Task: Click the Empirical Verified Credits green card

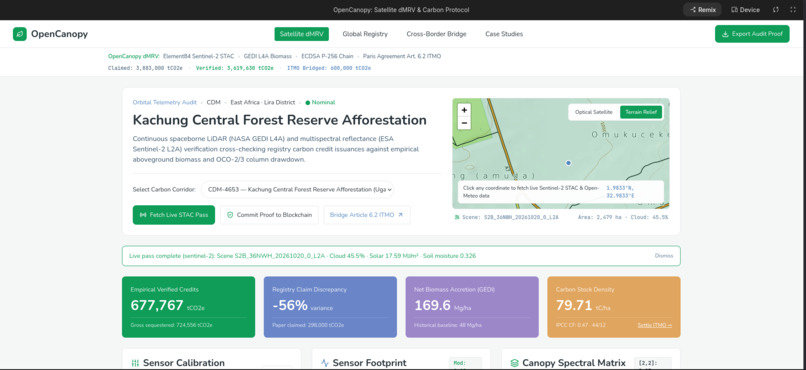Action: 188,307
